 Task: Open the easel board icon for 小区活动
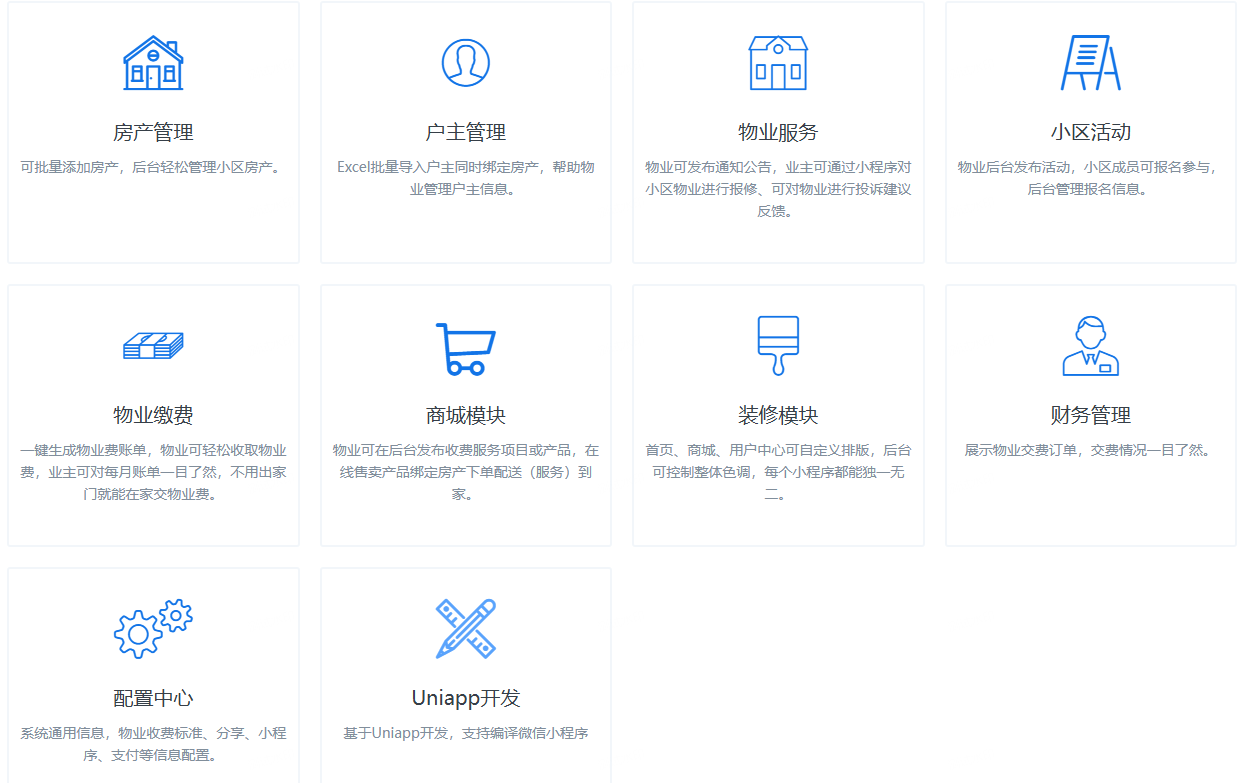[1090, 63]
